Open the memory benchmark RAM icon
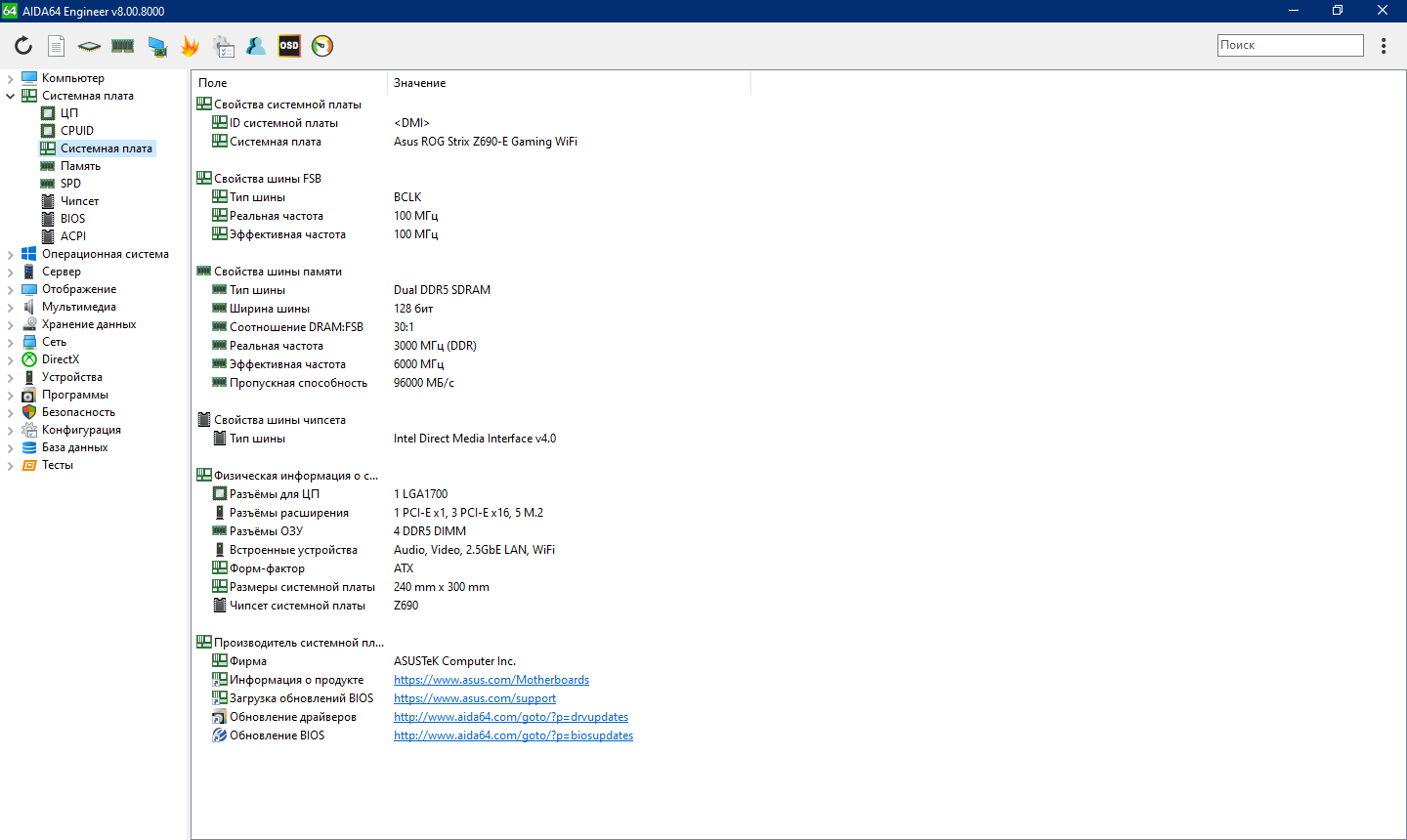 coord(122,46)
